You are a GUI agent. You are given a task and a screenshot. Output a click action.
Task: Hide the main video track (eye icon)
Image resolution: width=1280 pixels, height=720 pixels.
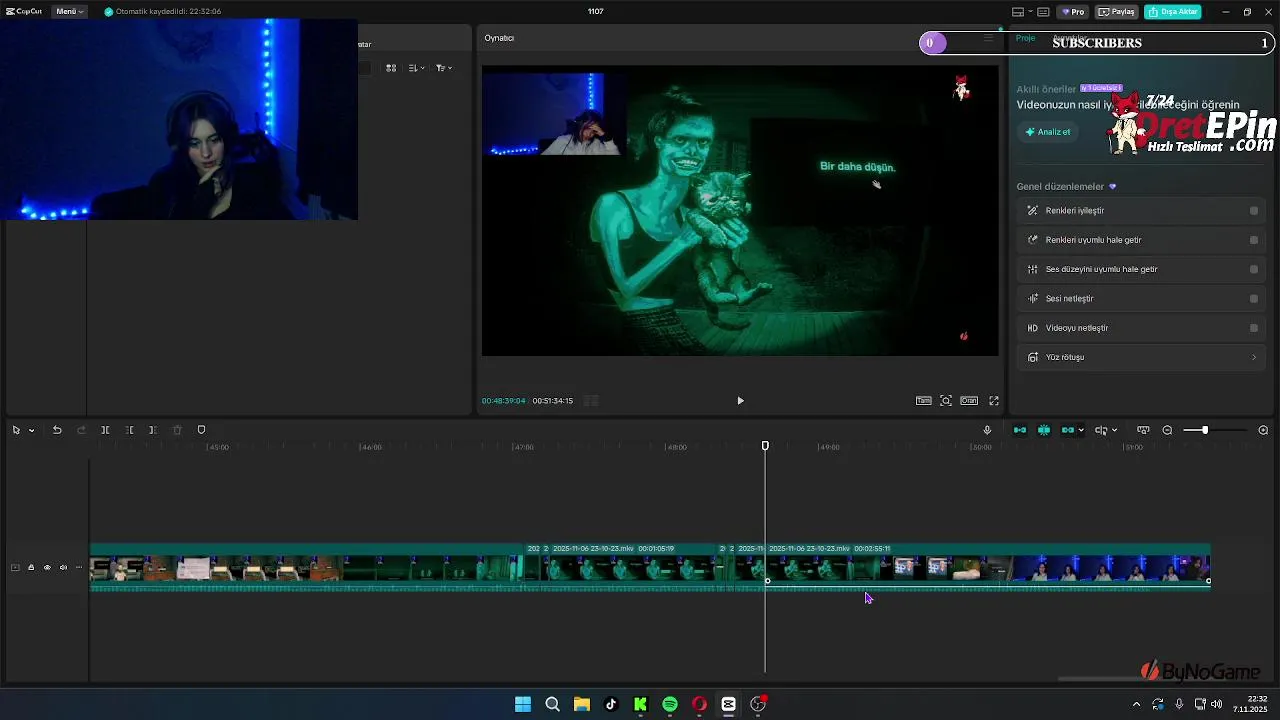point(47,568)
